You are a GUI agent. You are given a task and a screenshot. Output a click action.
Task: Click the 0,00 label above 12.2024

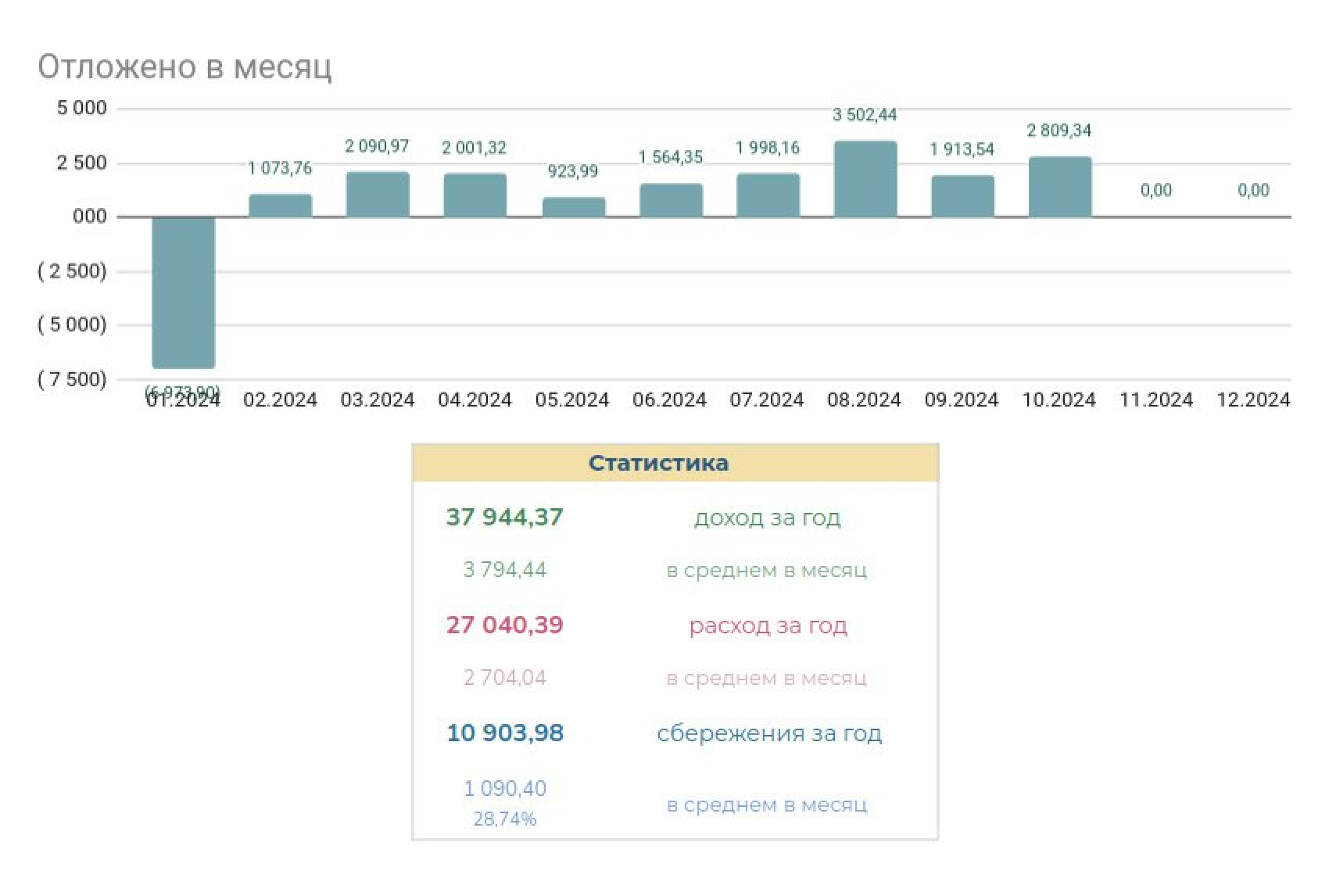tap(1253, 190)
